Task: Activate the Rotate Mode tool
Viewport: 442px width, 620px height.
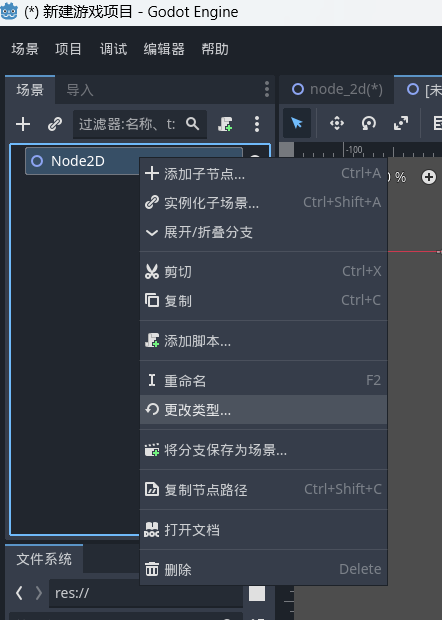Action: (x=369, y=123)
